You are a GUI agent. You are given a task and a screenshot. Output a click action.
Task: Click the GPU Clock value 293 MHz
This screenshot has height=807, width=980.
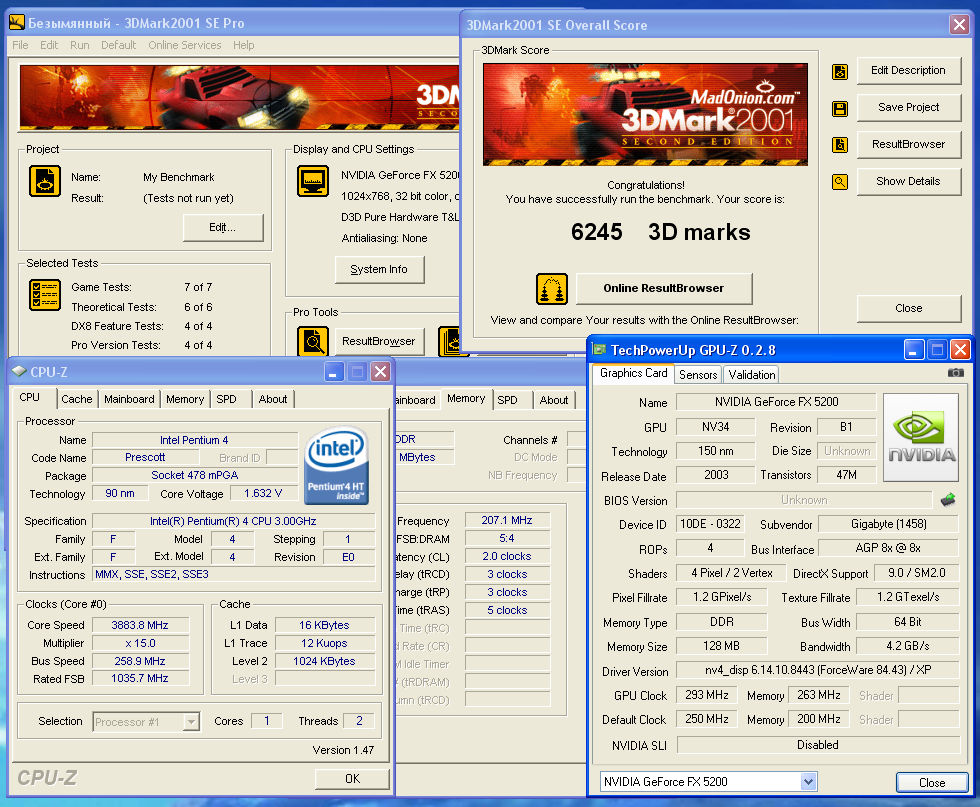click(706, 695)
